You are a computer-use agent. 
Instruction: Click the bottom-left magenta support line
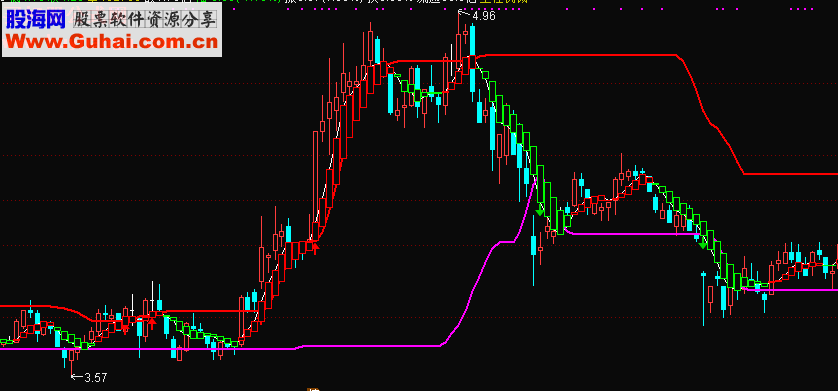[147, 349]
